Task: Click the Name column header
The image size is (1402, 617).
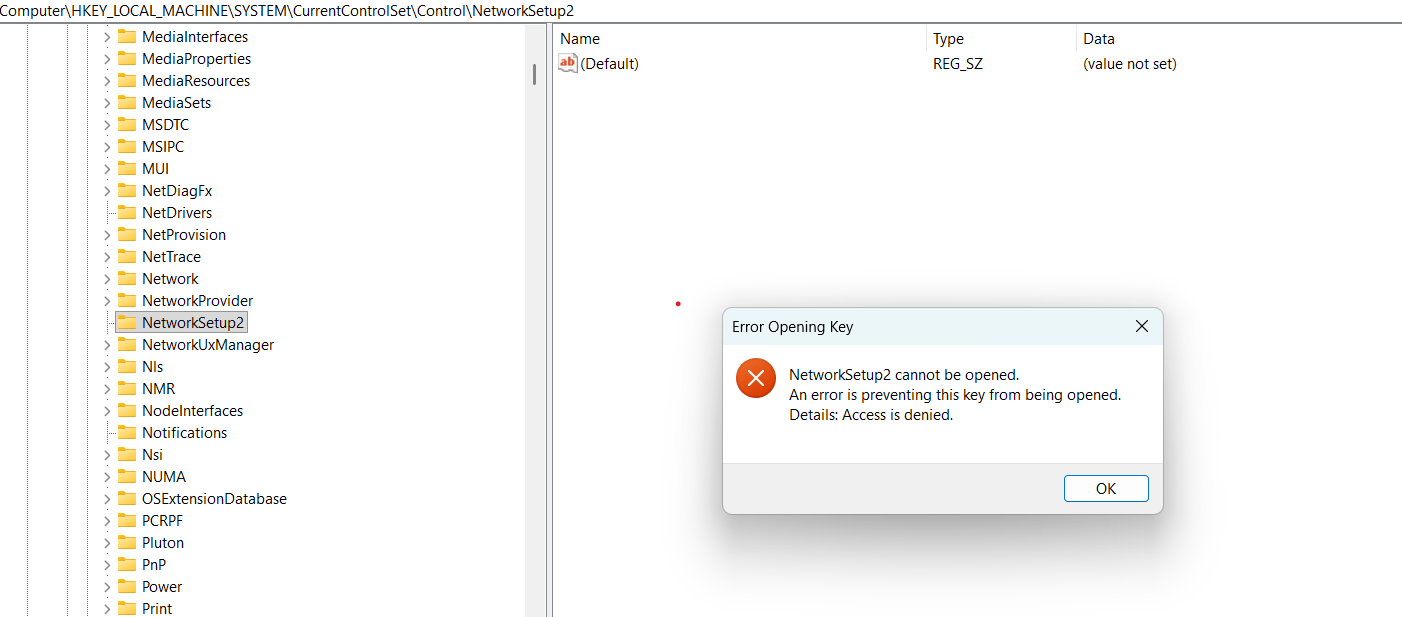Action: pyautogui.click(x=580, y=39)
